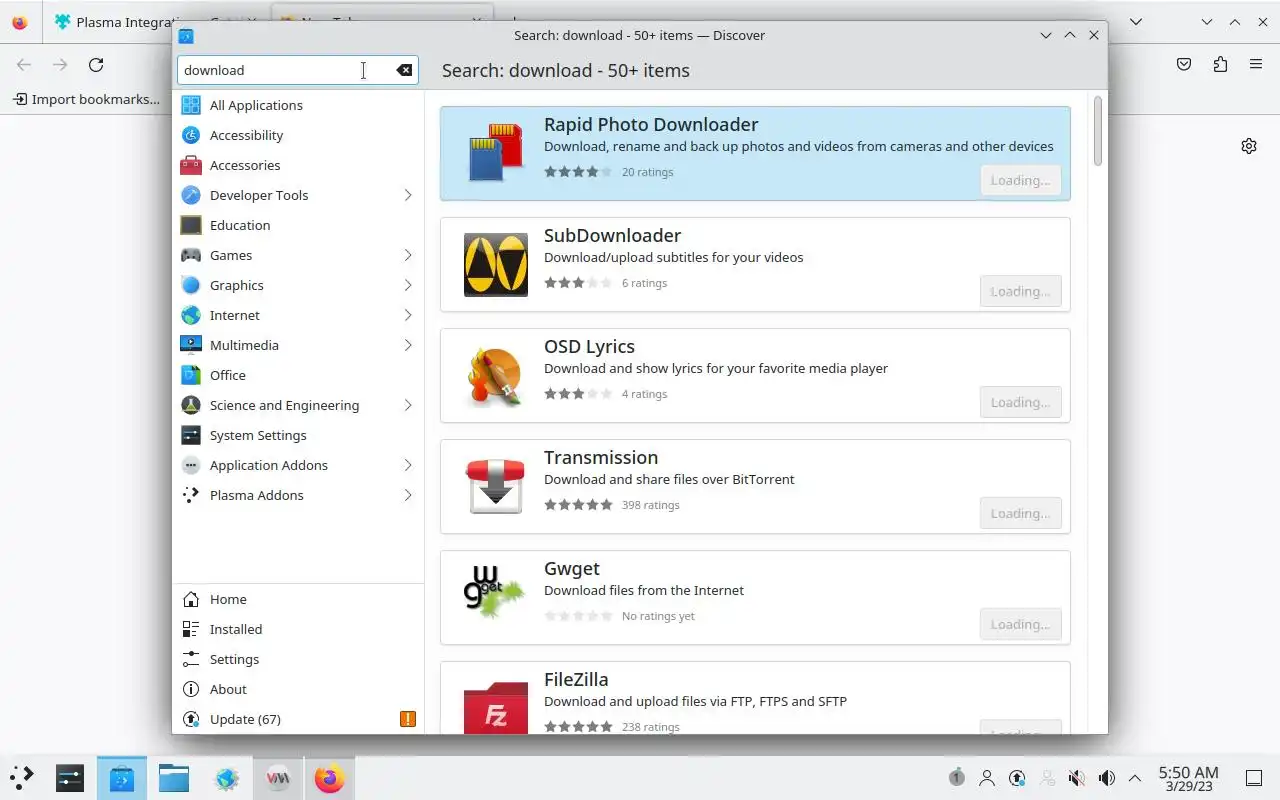The width and height of the screenshot is (1280, 800).
Task: Open System Settings from the taskbar
Action: [70, 777]
